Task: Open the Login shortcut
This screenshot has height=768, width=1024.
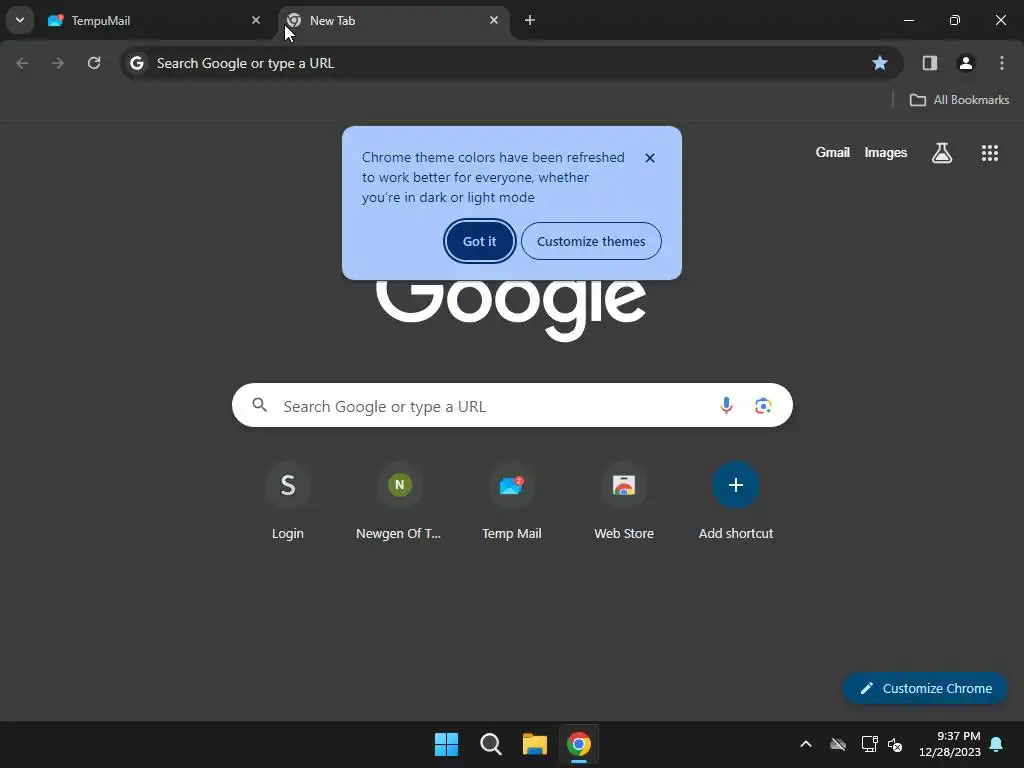Action: click(x=288, y=501)
